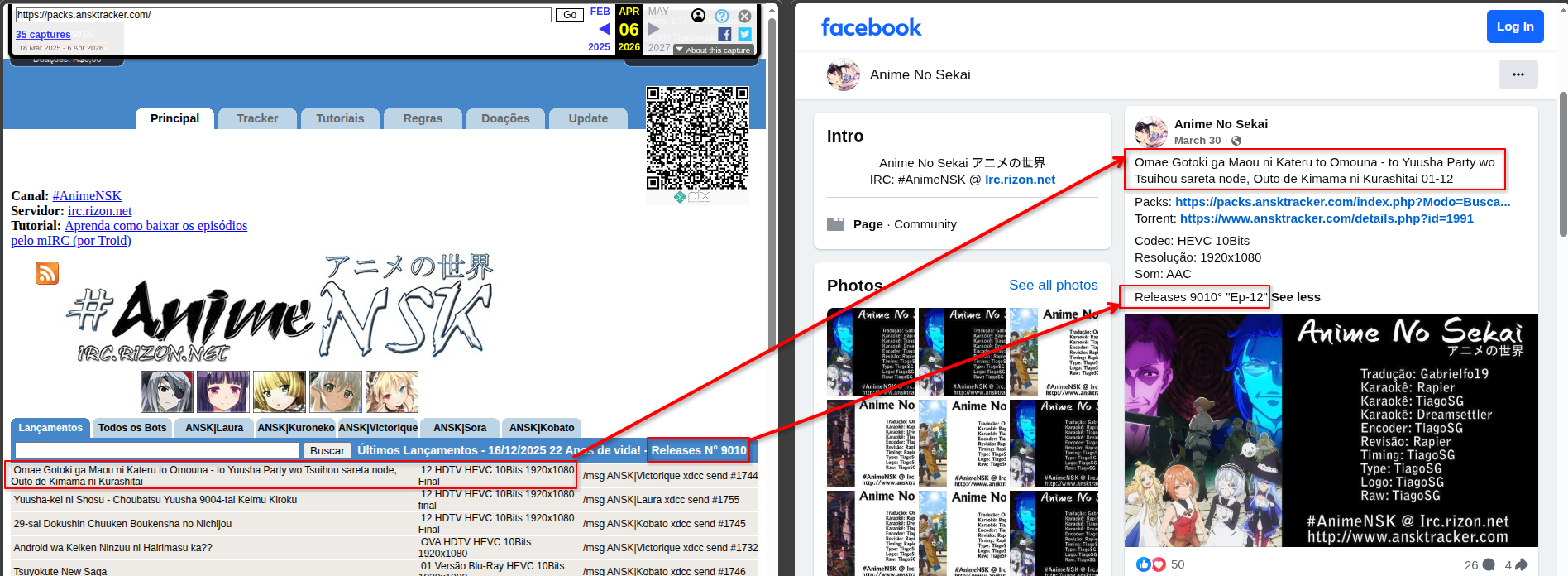The width and height of the screenshot is (1568, 576).
Task: Open the irc.rizon.net server link
Action: pos(99,211)
